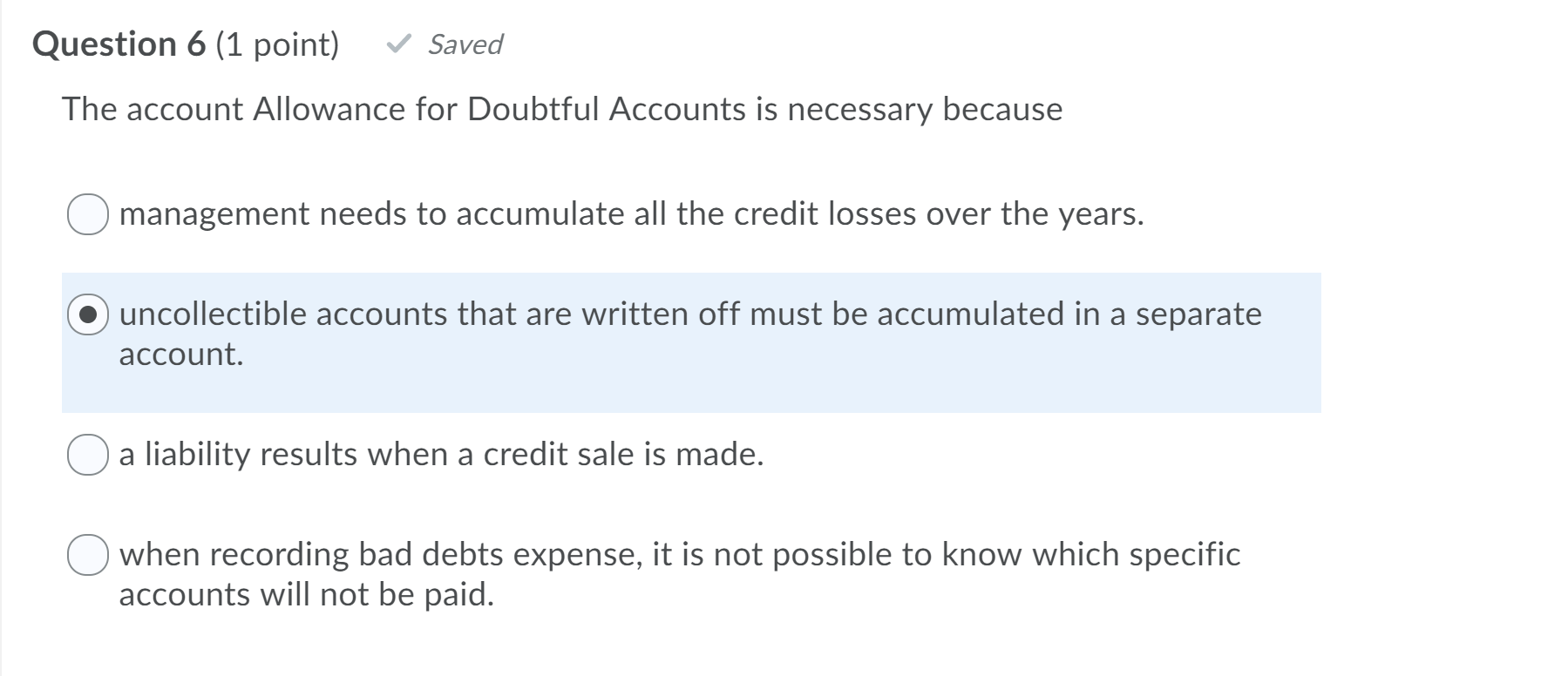Screen dimensions: 1568x676
Task: Deselect the currently chosen uncollectible accounts answer
Action: coord(88,314)
